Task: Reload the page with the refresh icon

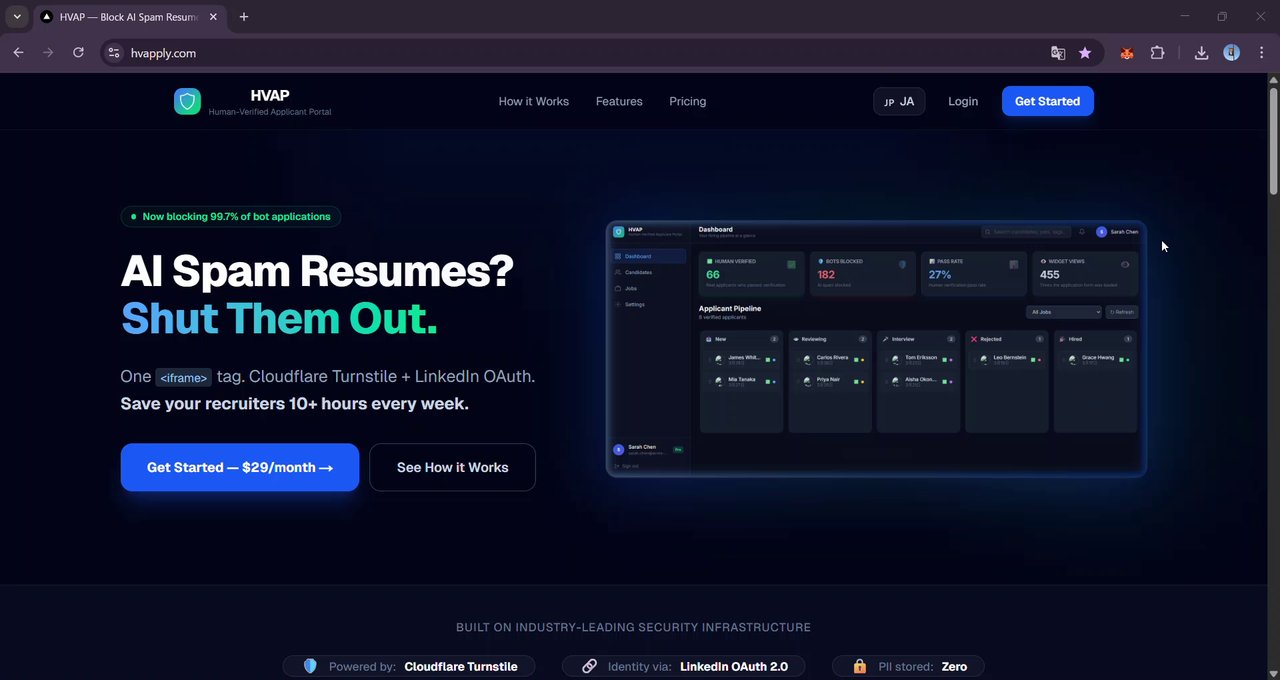Action: tap(78, 53)
